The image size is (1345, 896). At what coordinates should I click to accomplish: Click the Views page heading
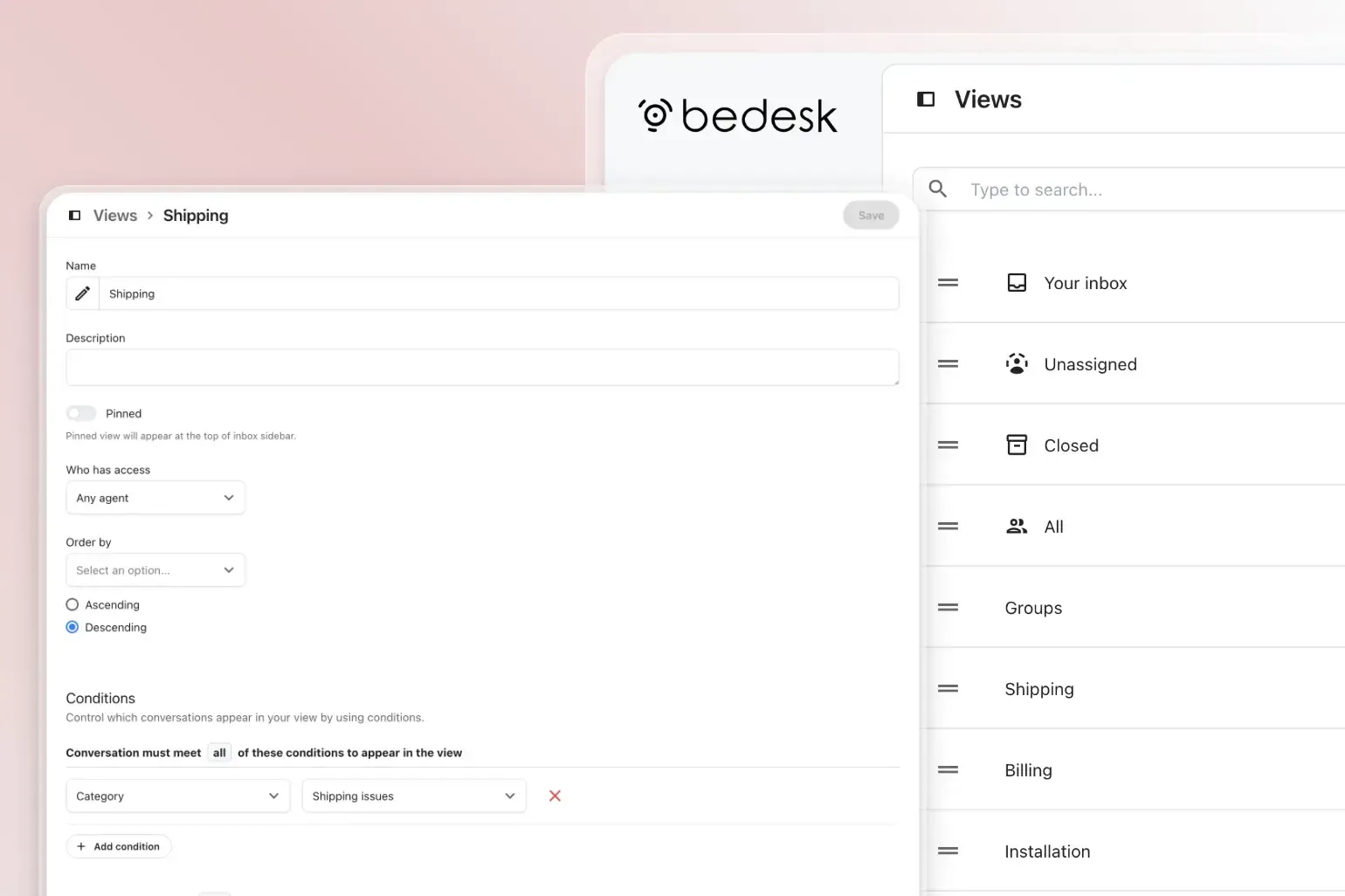click(x=988, y=100)
